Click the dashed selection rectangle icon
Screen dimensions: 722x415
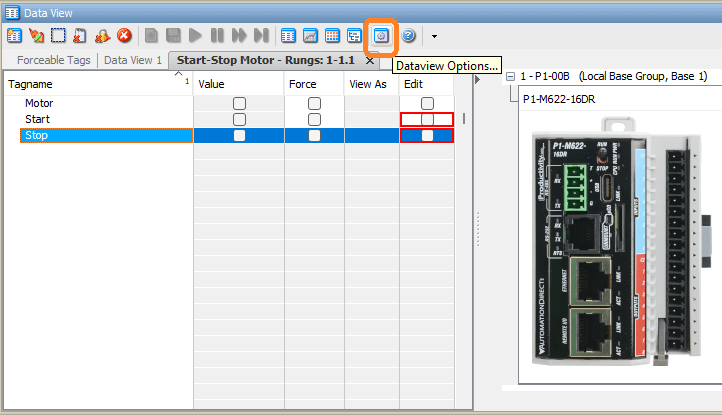(58, 36)
